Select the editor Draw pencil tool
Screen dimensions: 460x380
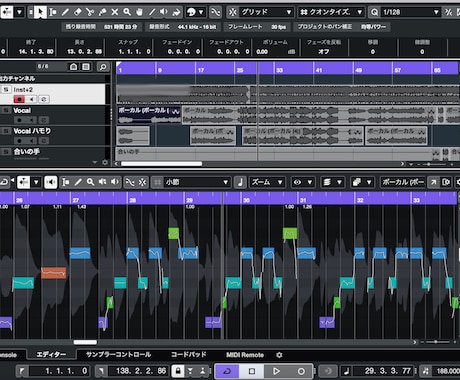point(78,182)
